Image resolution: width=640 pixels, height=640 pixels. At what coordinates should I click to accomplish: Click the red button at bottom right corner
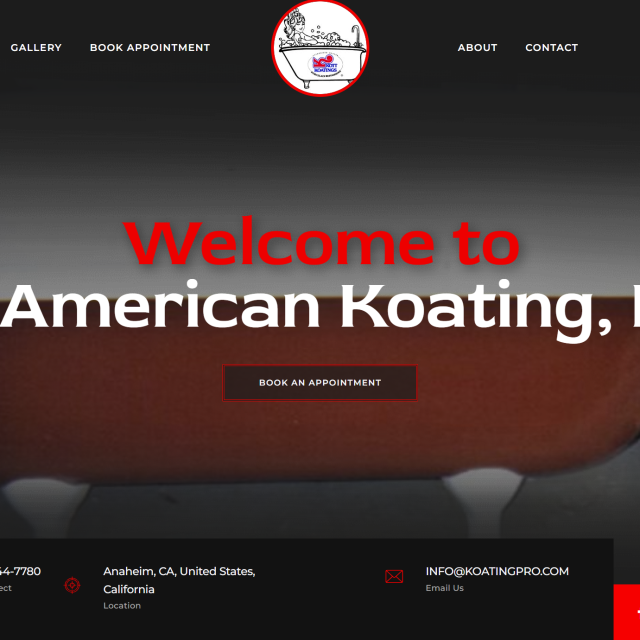click(x=627, y=612)
